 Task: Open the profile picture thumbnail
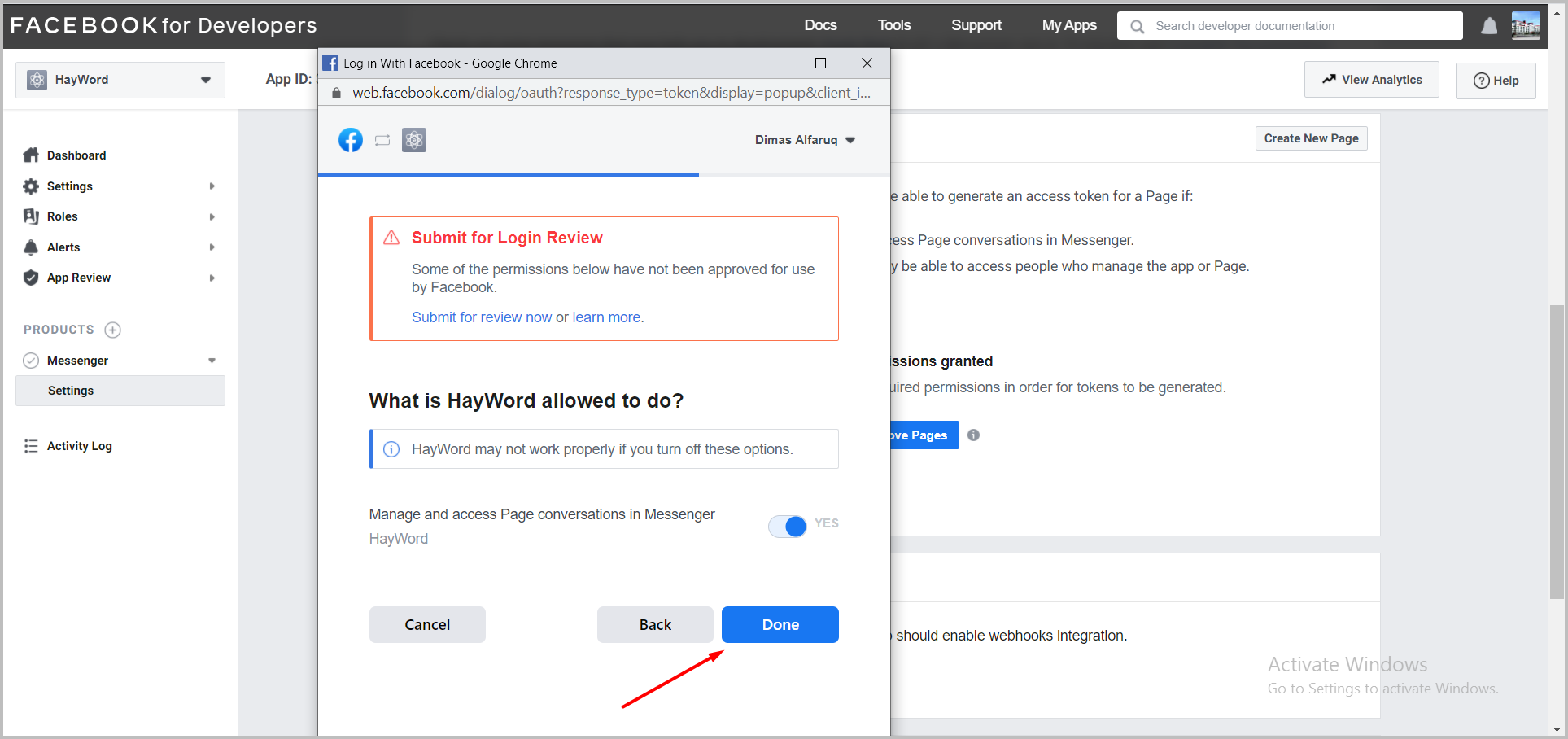(1526, 25)
